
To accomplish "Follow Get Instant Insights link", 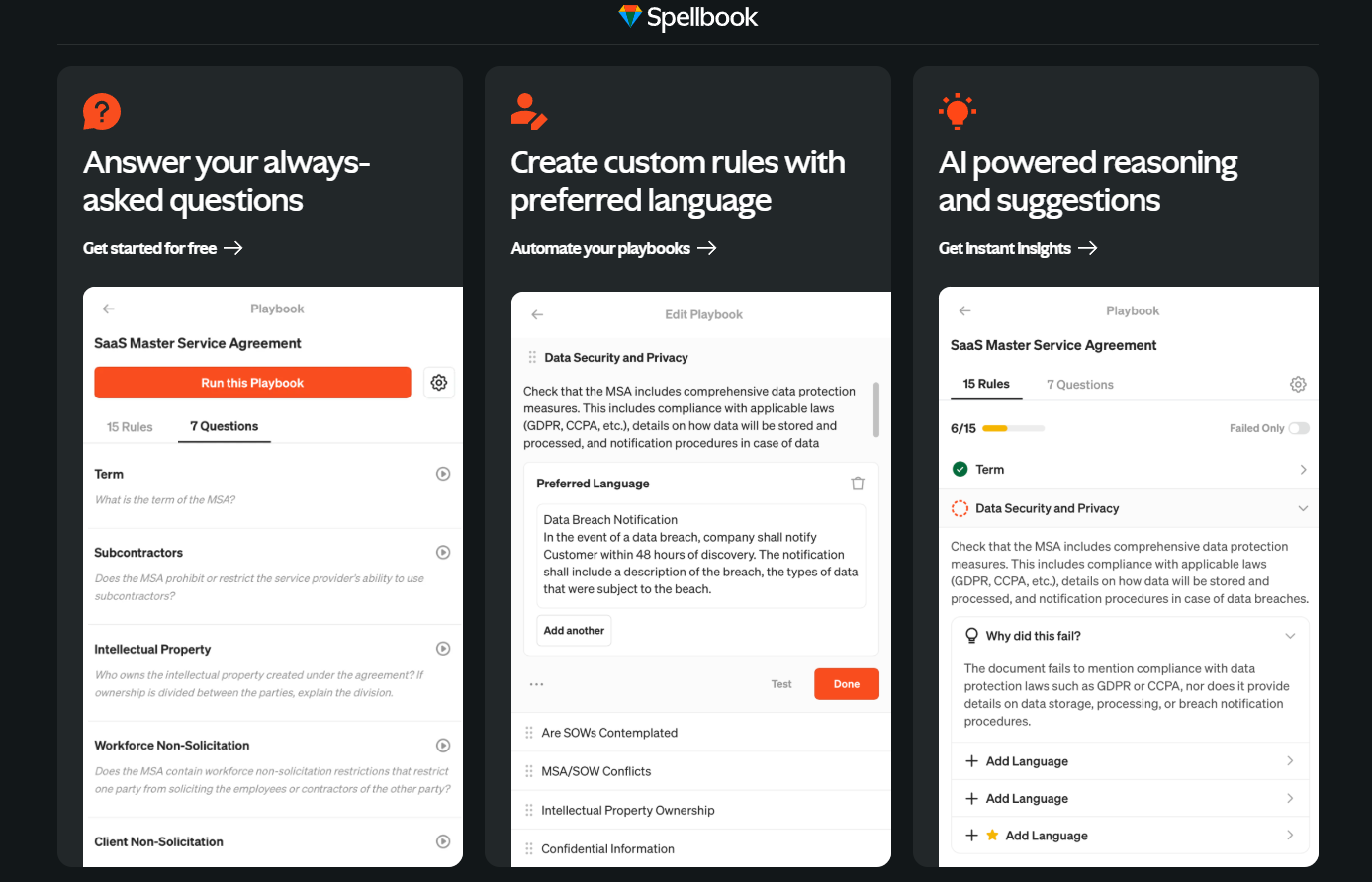I will tap(1018, 248).
